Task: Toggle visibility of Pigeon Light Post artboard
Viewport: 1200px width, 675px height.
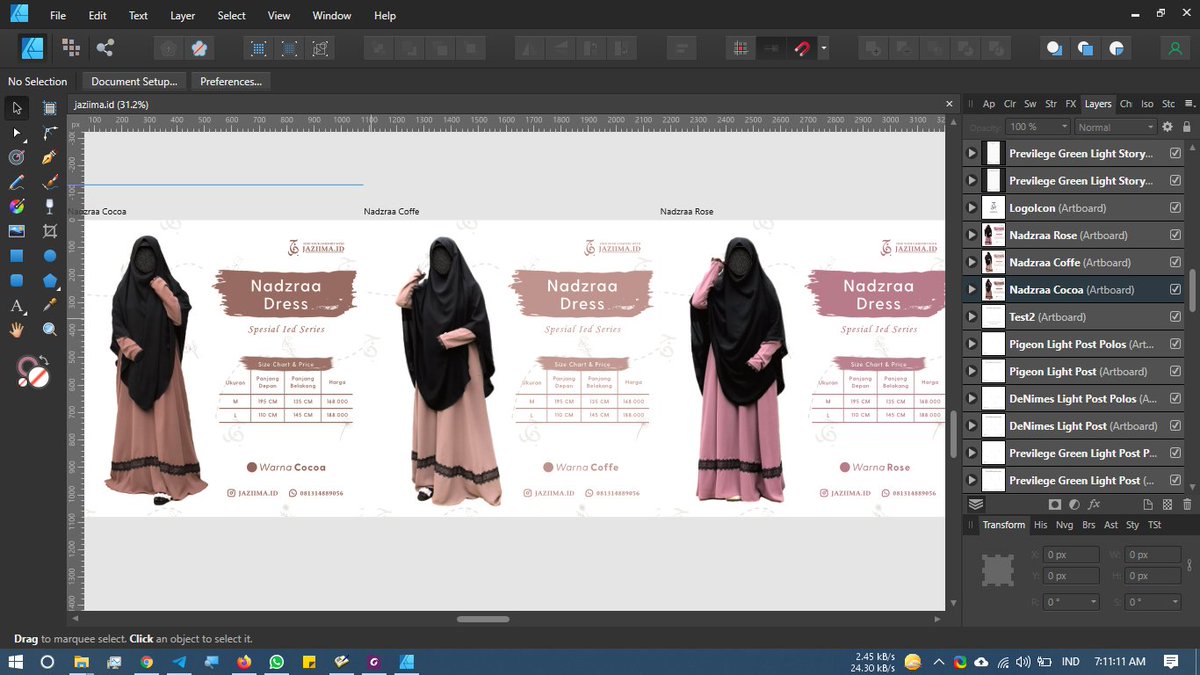Action: [1175, 371]
